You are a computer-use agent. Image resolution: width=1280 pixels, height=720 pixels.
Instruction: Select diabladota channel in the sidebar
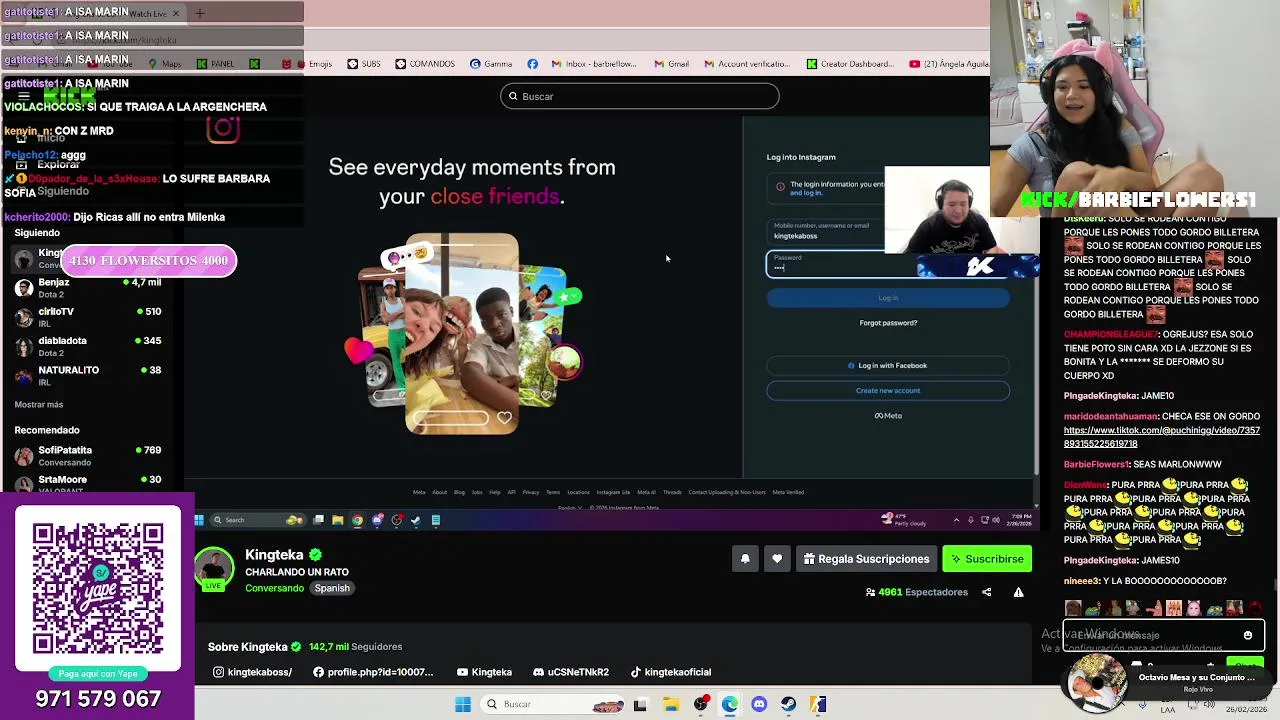[x=88, y=346]
